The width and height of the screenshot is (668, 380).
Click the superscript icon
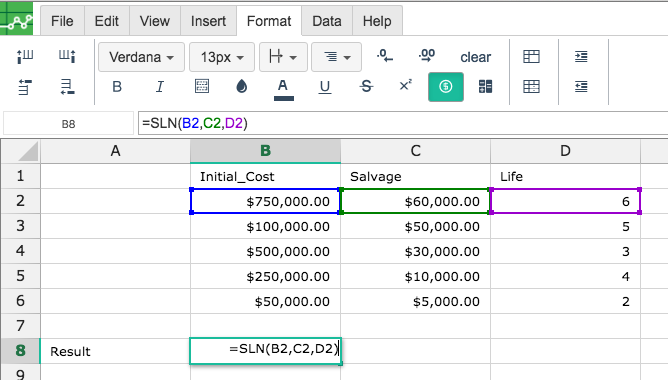(x=405, y=86)
